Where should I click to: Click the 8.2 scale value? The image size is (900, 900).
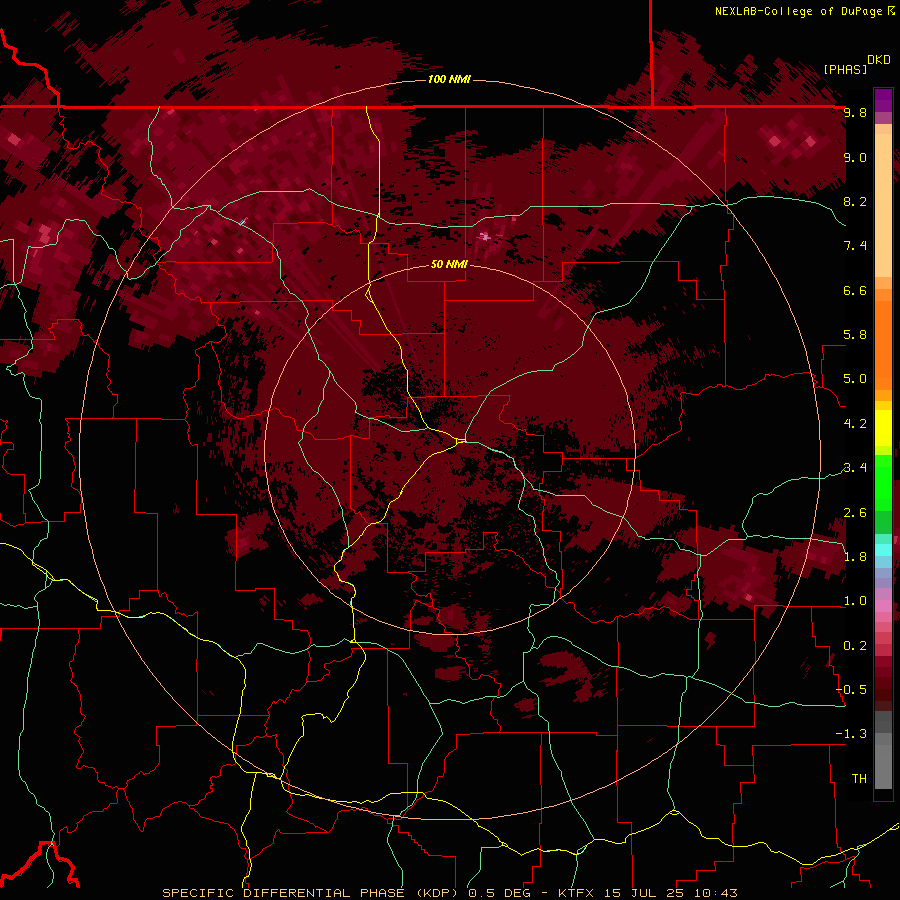[x=855, y=201]
